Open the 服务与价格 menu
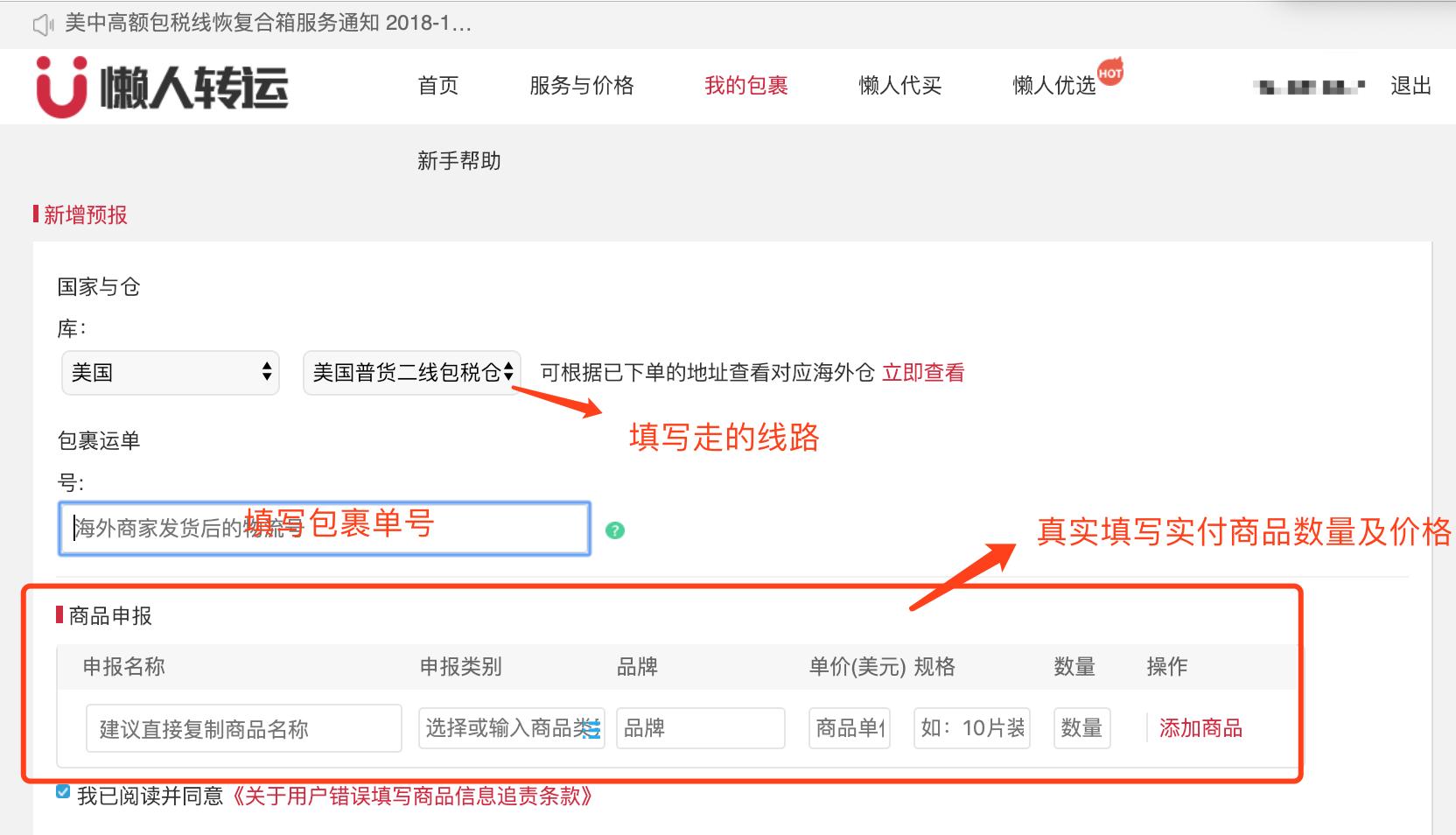The width and height of the screenshot is (1456, 835). point(581,86)
